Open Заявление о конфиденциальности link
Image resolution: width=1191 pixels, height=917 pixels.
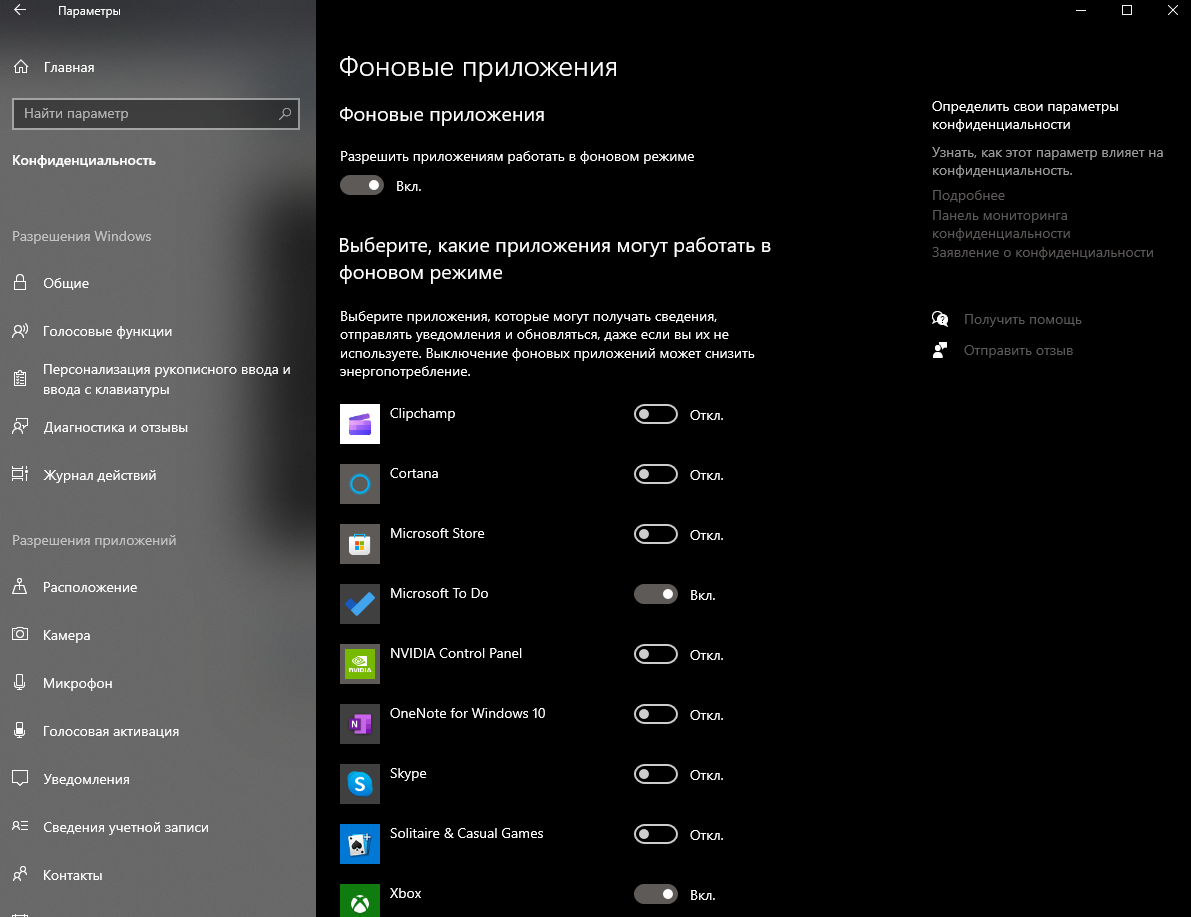(x=1042, y=252)
